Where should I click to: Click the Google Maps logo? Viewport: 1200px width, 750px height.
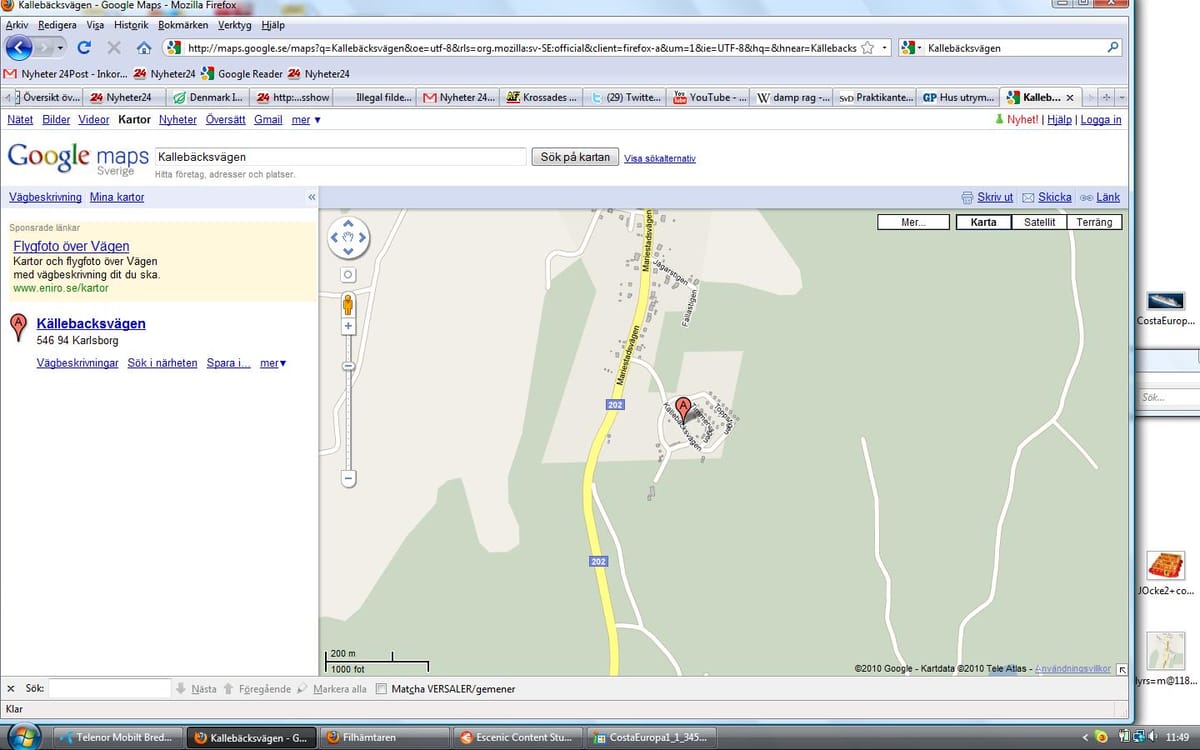(77, 158)
